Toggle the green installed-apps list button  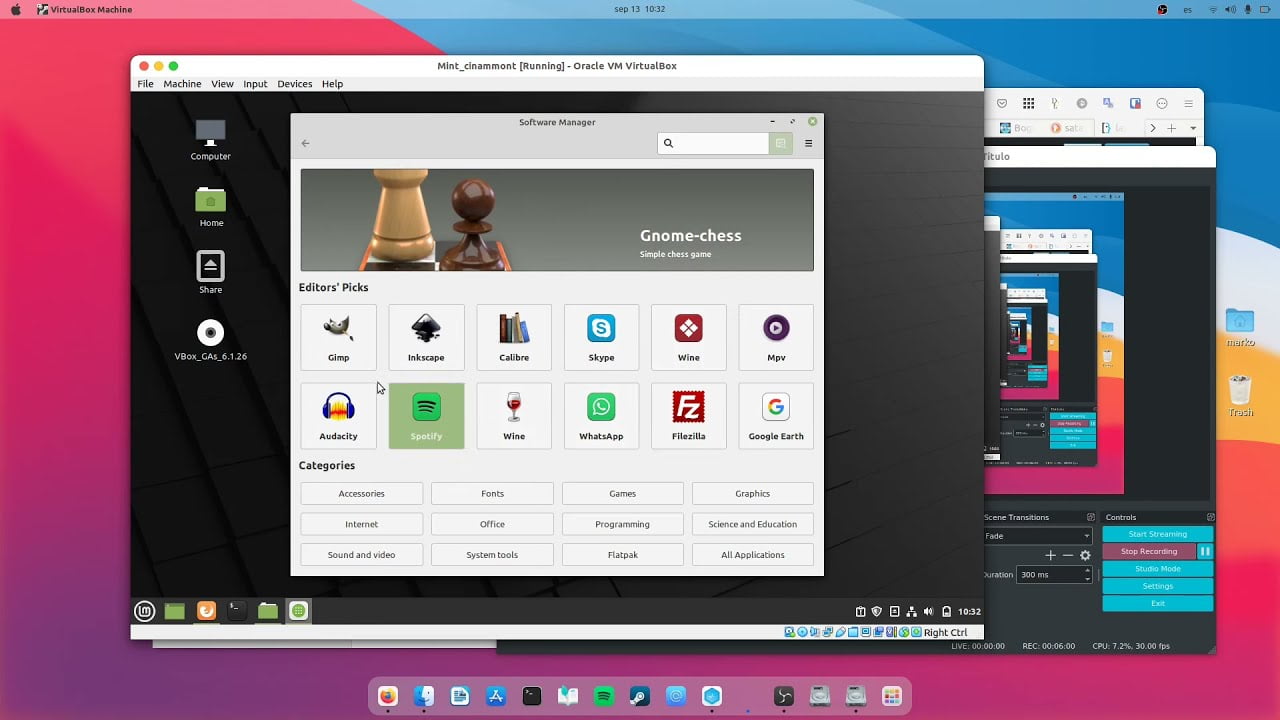click(x=780, y=143)
